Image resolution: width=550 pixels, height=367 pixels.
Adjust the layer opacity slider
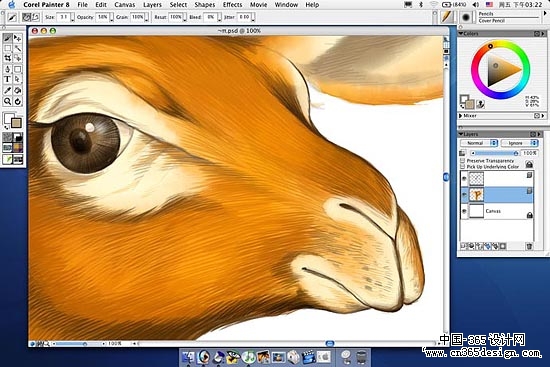click(x=495, y=153)
